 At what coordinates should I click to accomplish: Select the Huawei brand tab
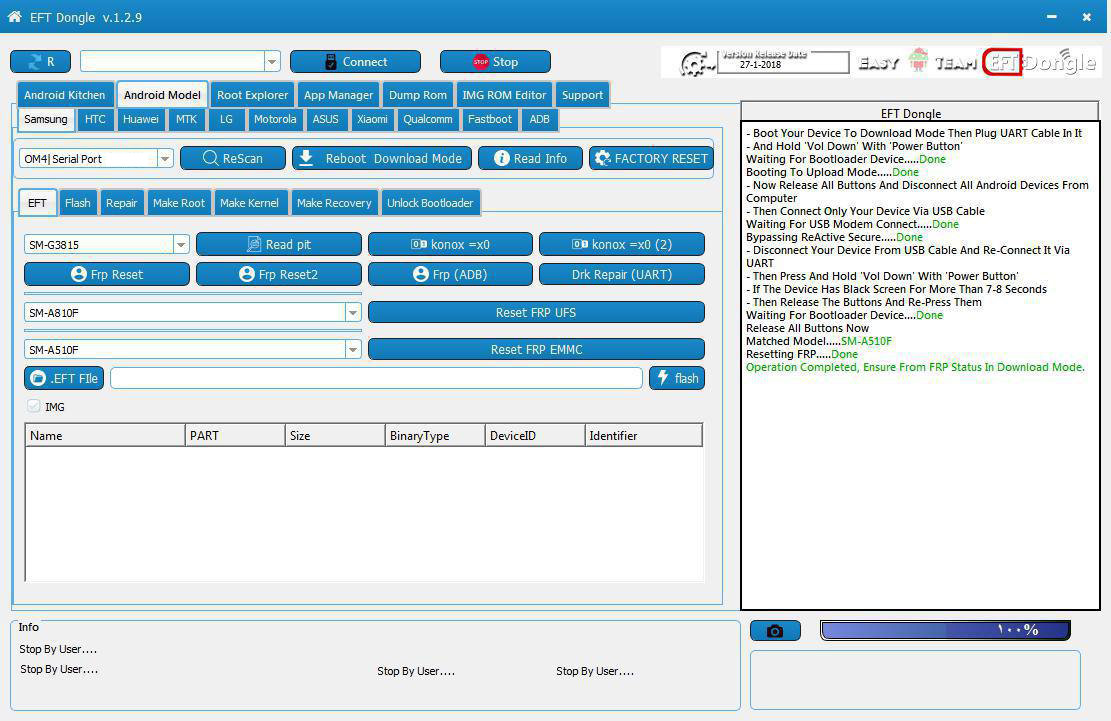click(x=140, y=119)
